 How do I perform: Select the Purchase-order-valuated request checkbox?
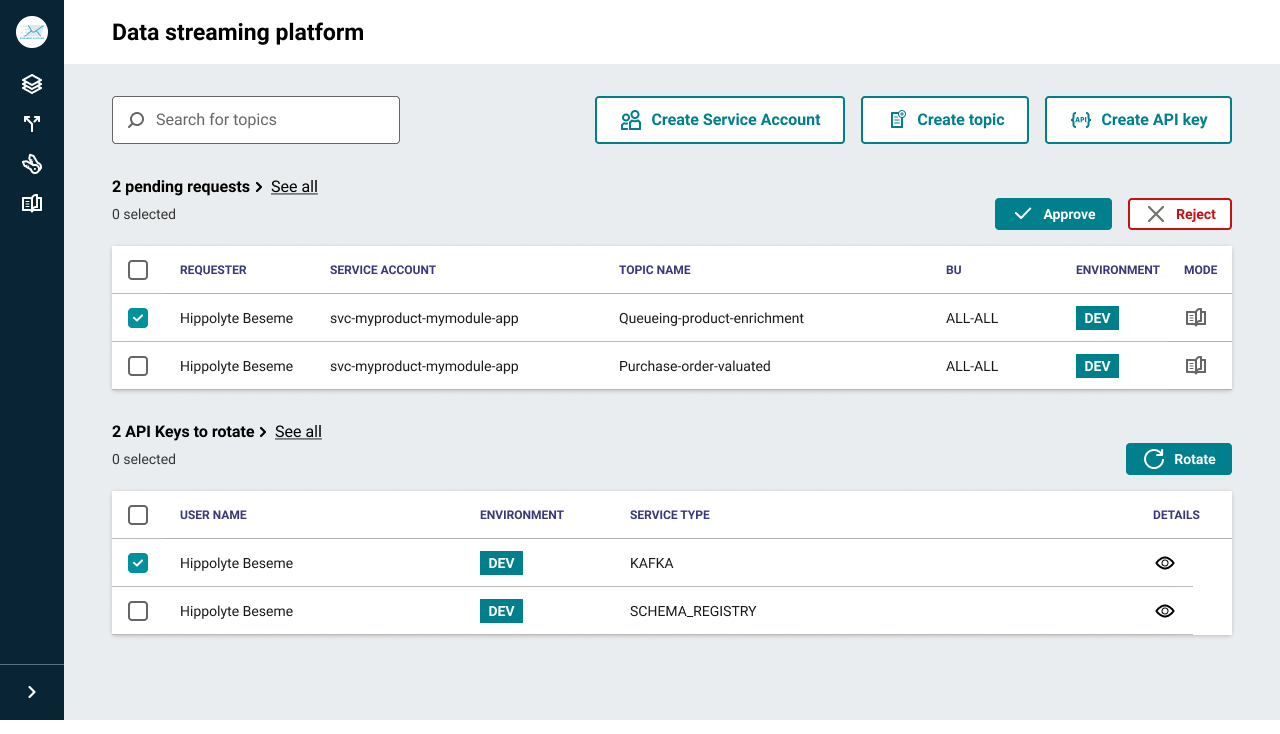point(138,366)
